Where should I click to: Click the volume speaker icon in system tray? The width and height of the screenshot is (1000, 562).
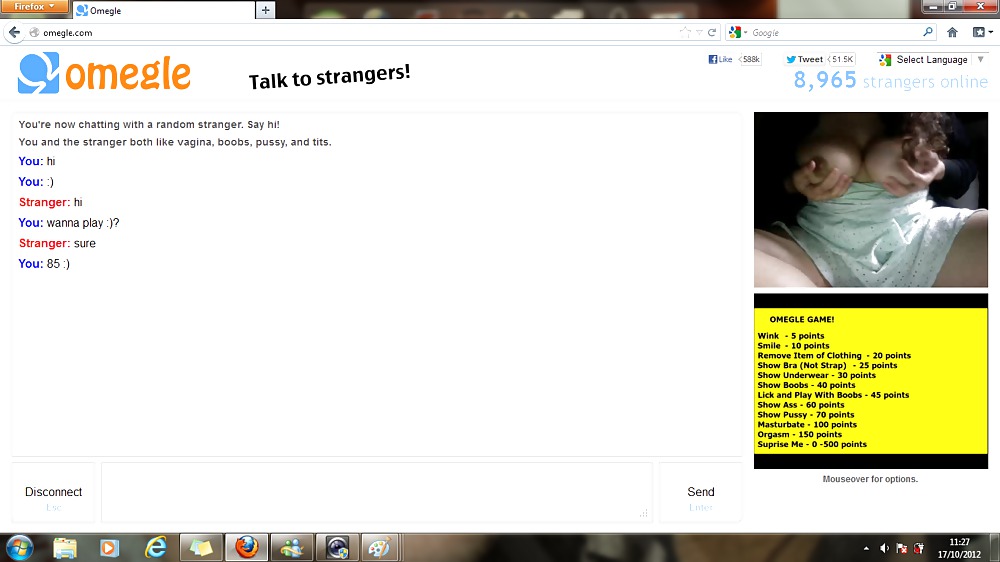884,548
